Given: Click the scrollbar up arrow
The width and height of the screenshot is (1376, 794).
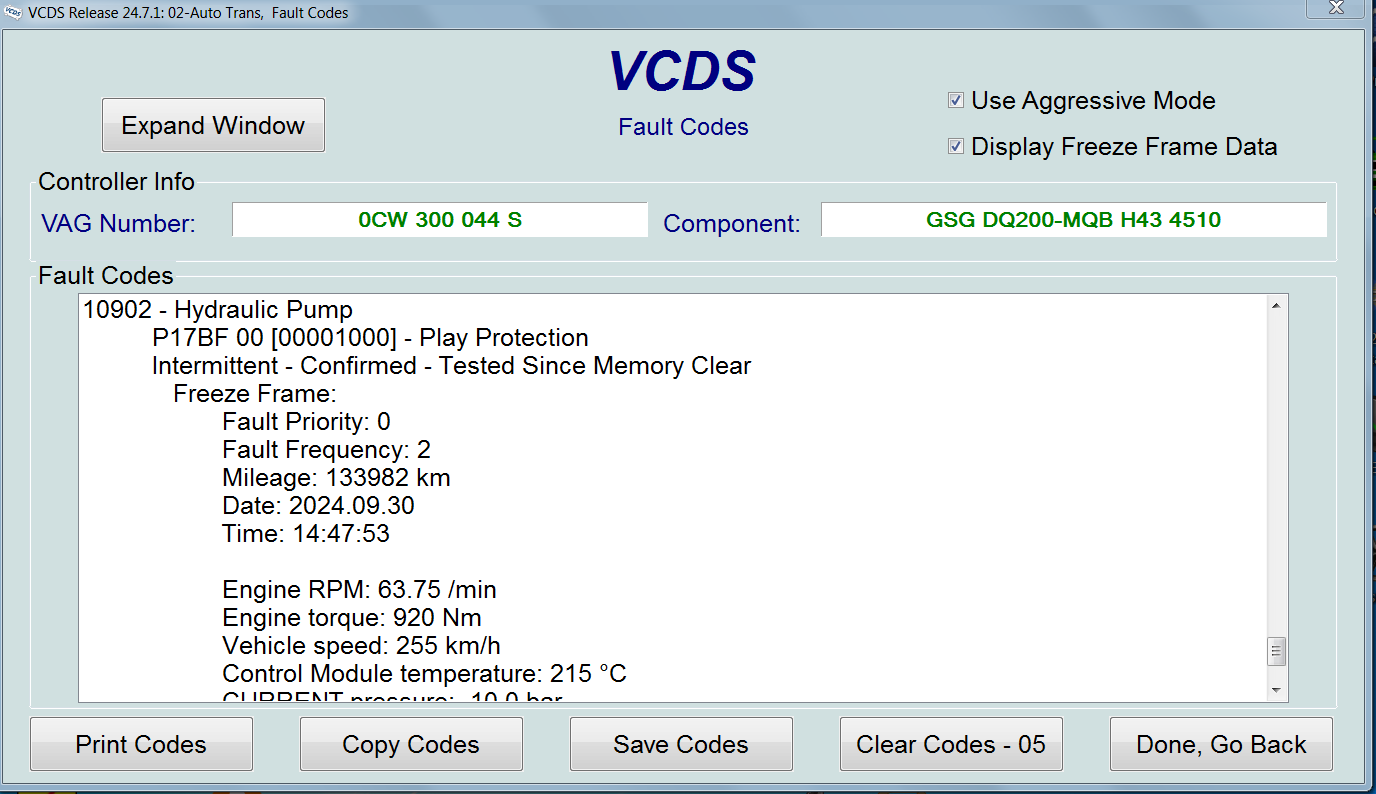Looking at the screenshot, I should point(1276,306).
